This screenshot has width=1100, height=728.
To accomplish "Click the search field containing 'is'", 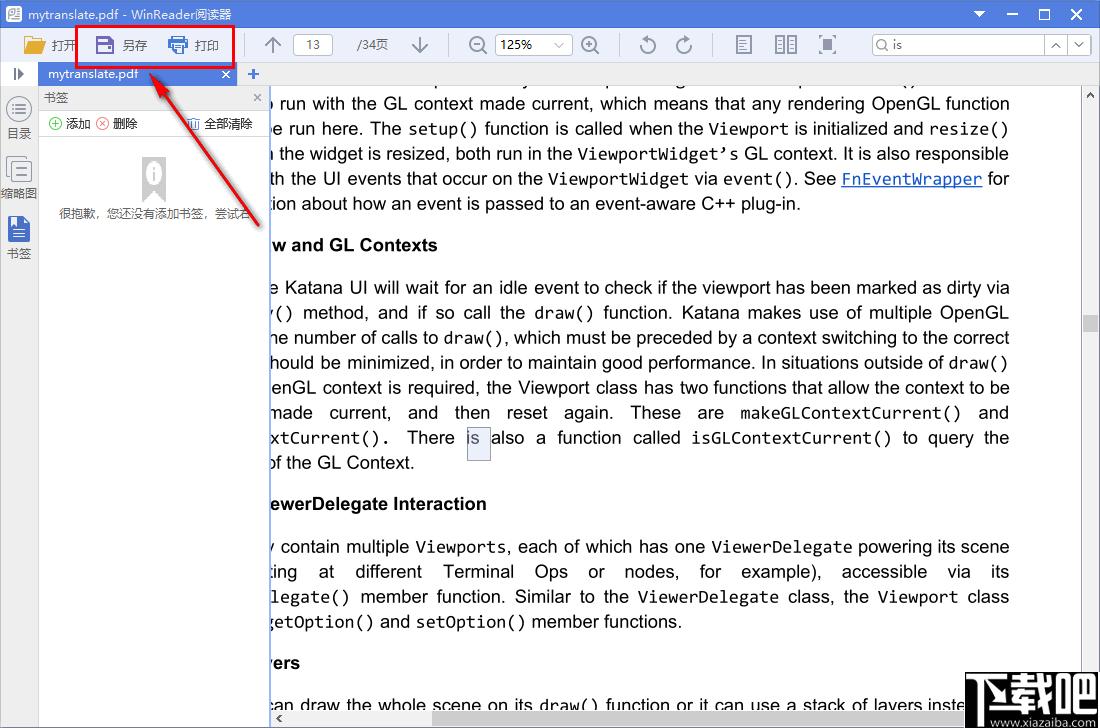I will 958,45.
